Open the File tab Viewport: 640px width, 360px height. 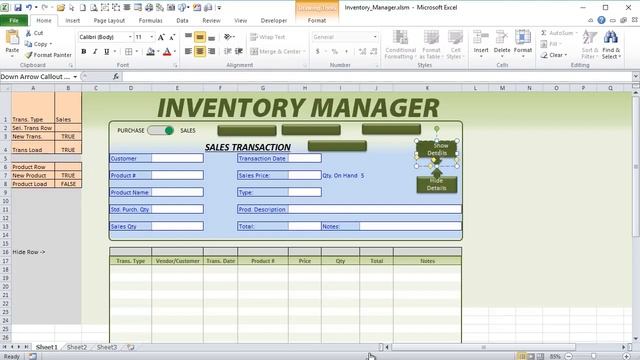click(x=14, y=20)
